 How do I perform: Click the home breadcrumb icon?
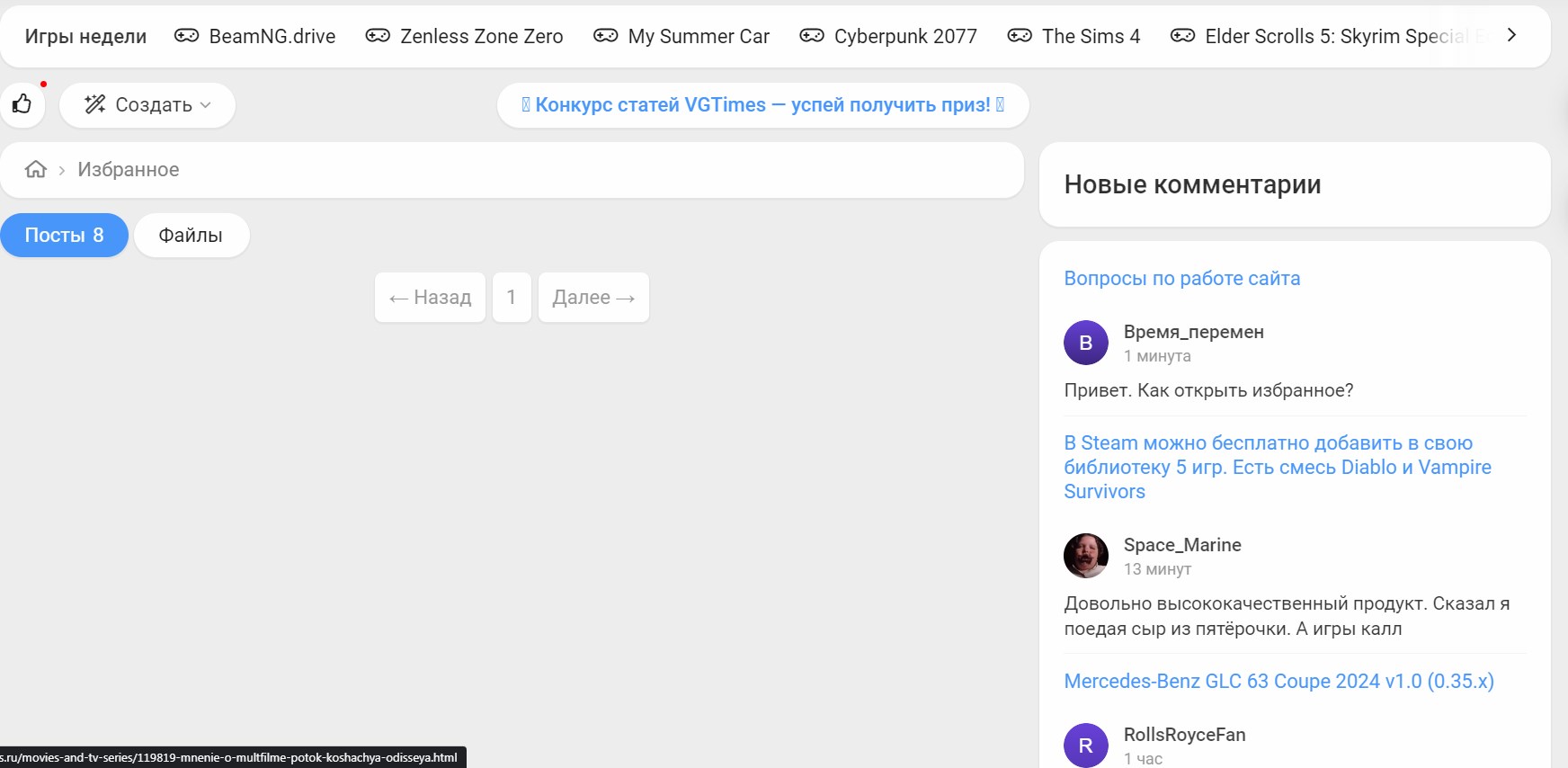pos(36,169)
